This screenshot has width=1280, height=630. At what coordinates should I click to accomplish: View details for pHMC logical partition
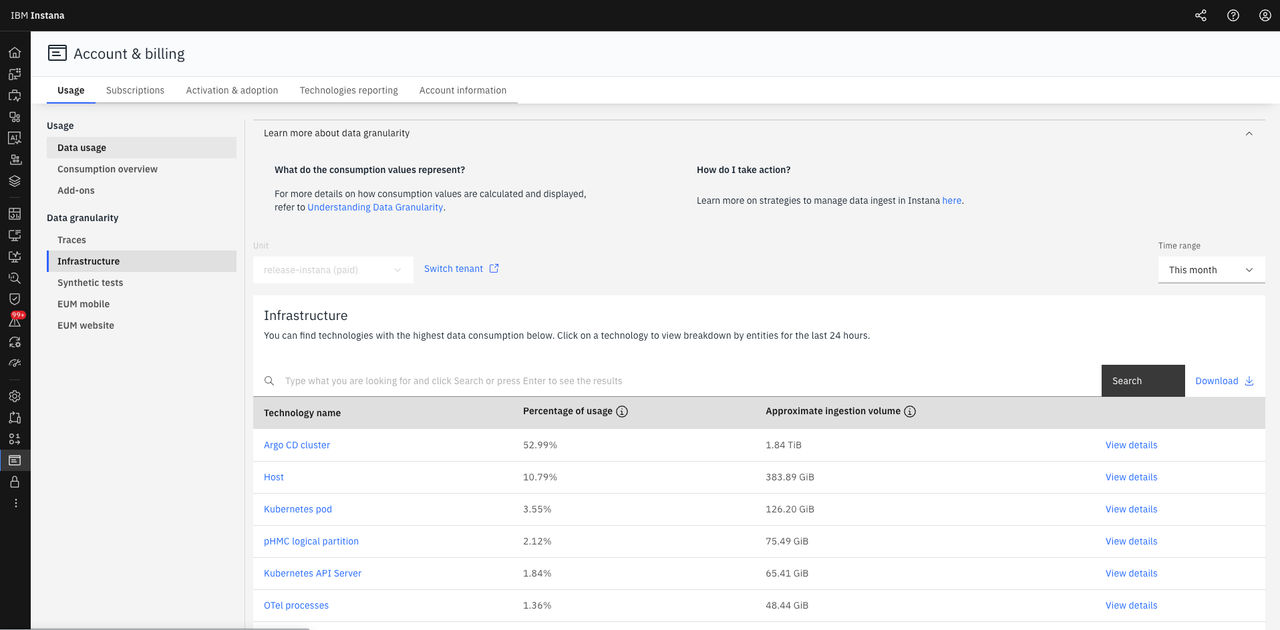(1131, 541)
